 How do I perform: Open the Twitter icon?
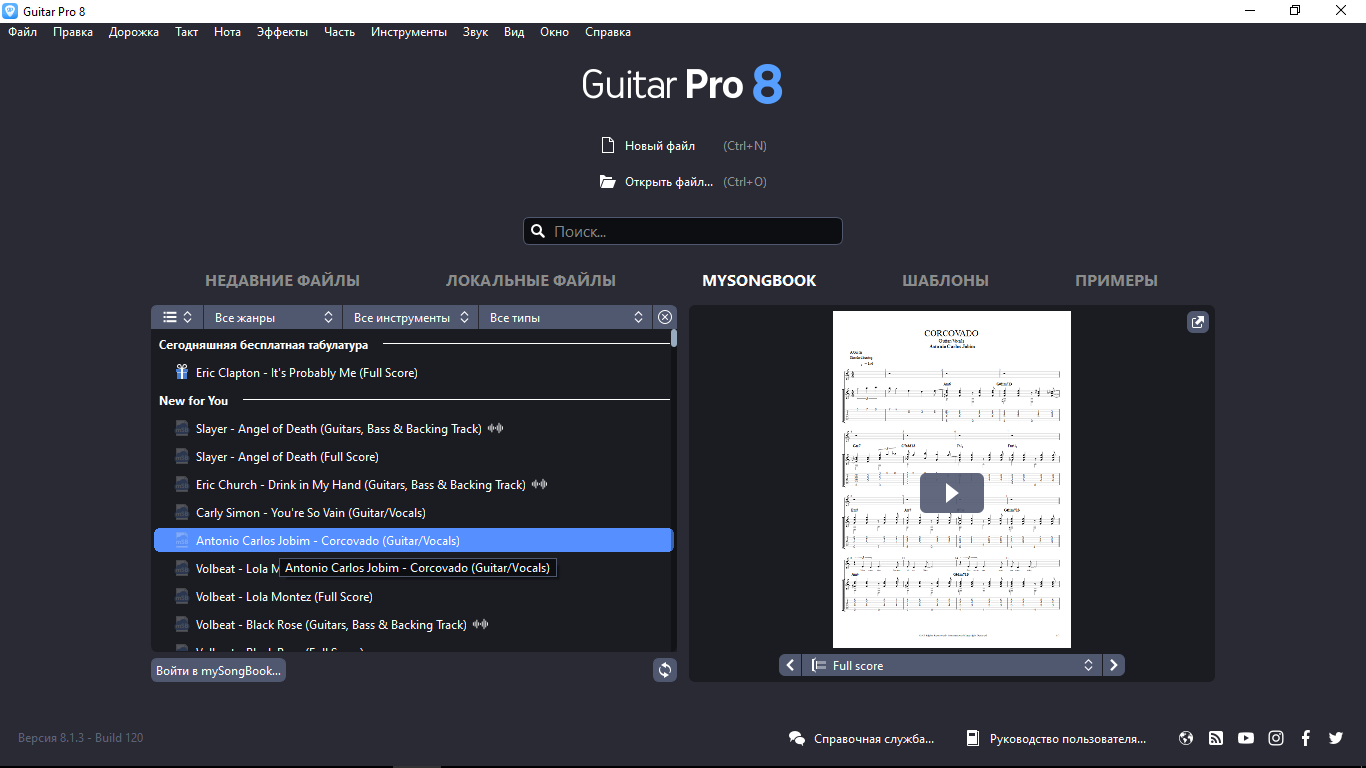(1336, 738)
